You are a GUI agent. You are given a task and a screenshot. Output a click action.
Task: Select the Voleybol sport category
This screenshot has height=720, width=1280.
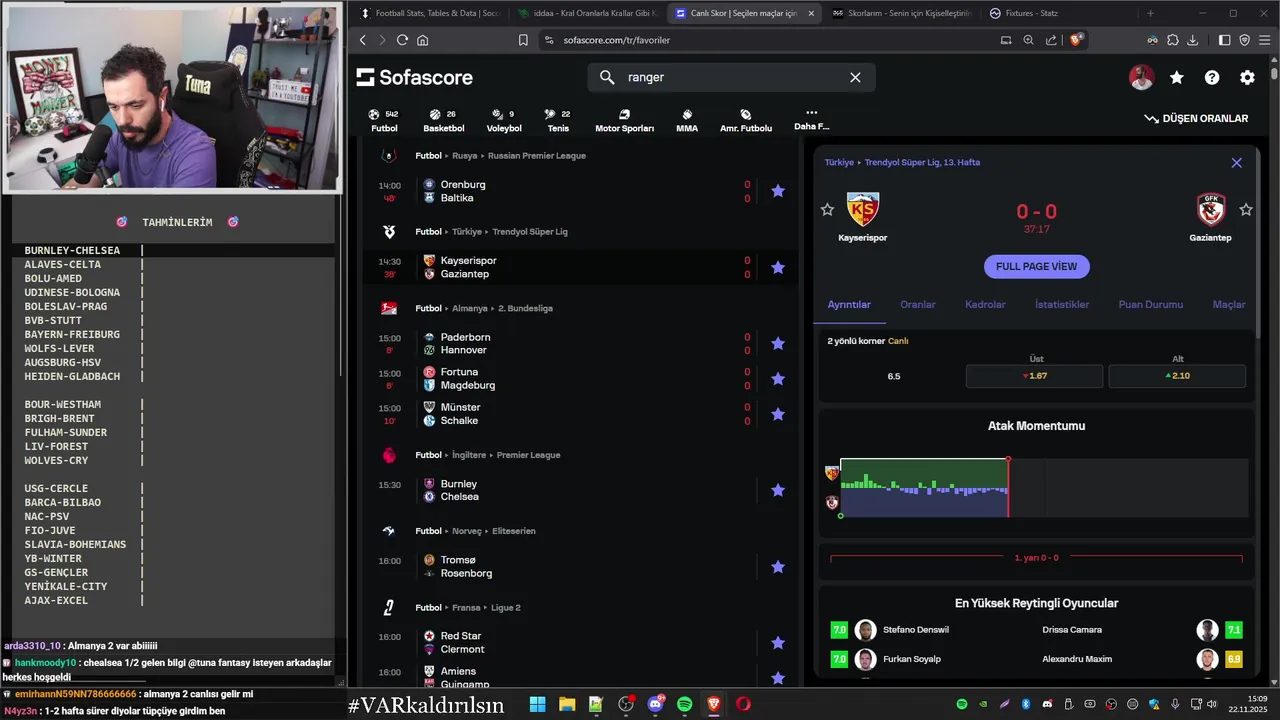coord(504,120)
